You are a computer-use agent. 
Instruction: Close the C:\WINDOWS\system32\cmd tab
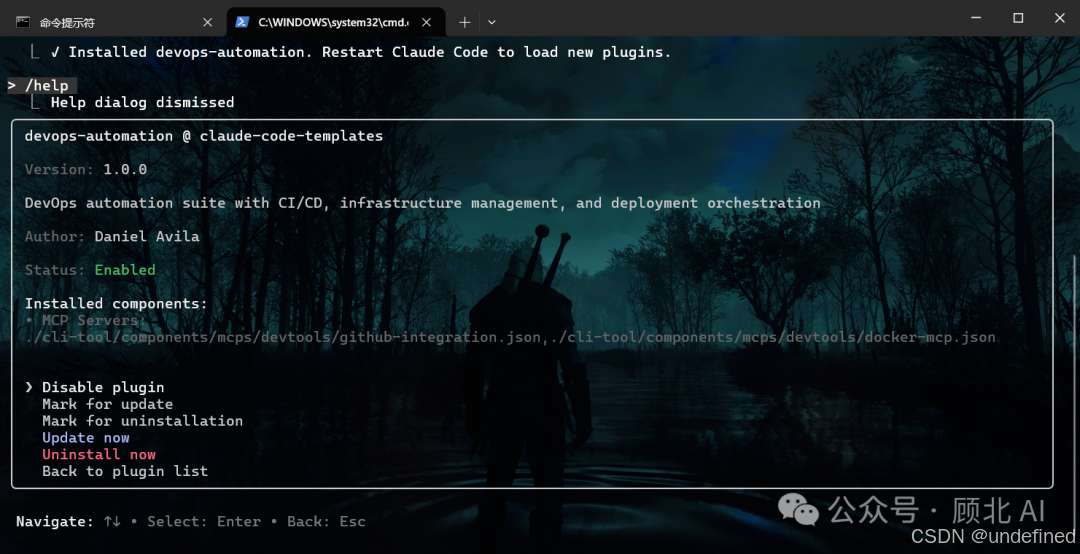coord(426,22)
